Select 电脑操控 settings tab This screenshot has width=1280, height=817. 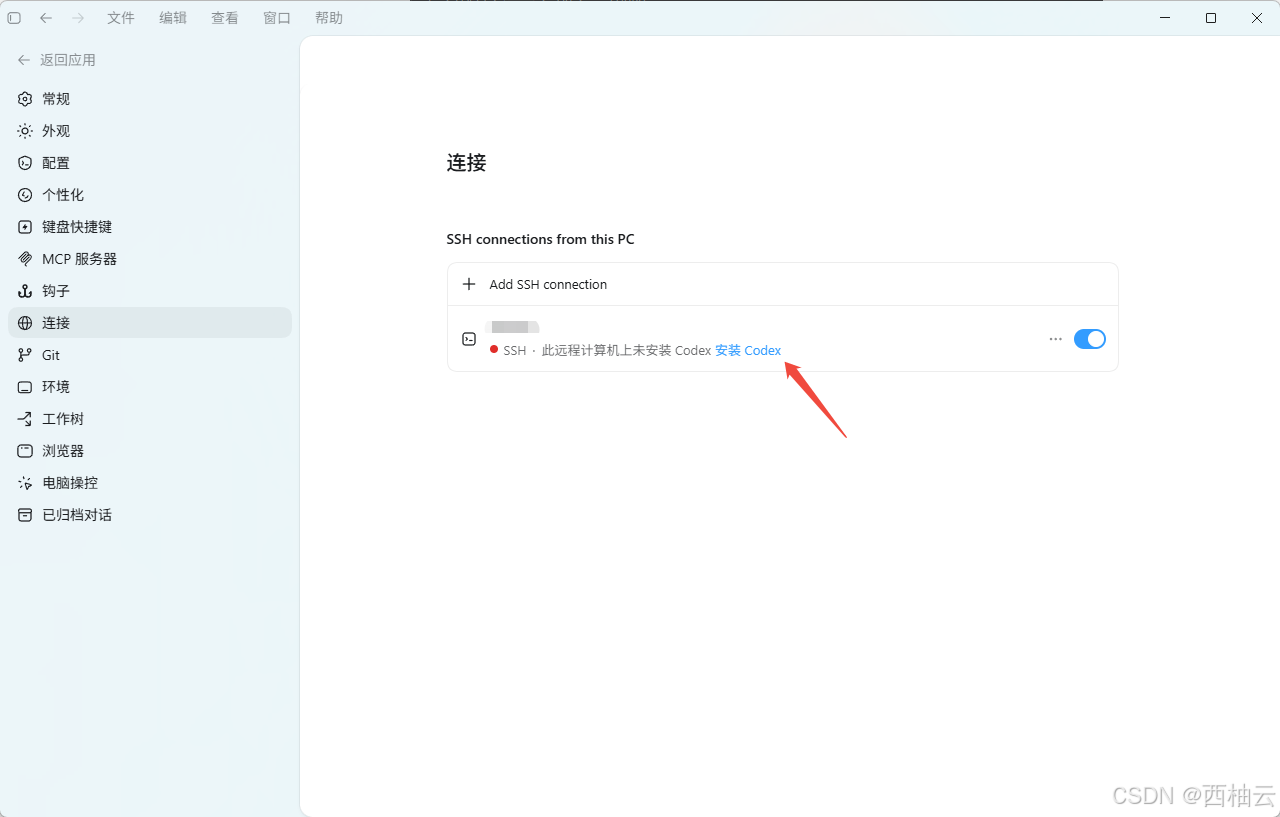pos(150,483)
